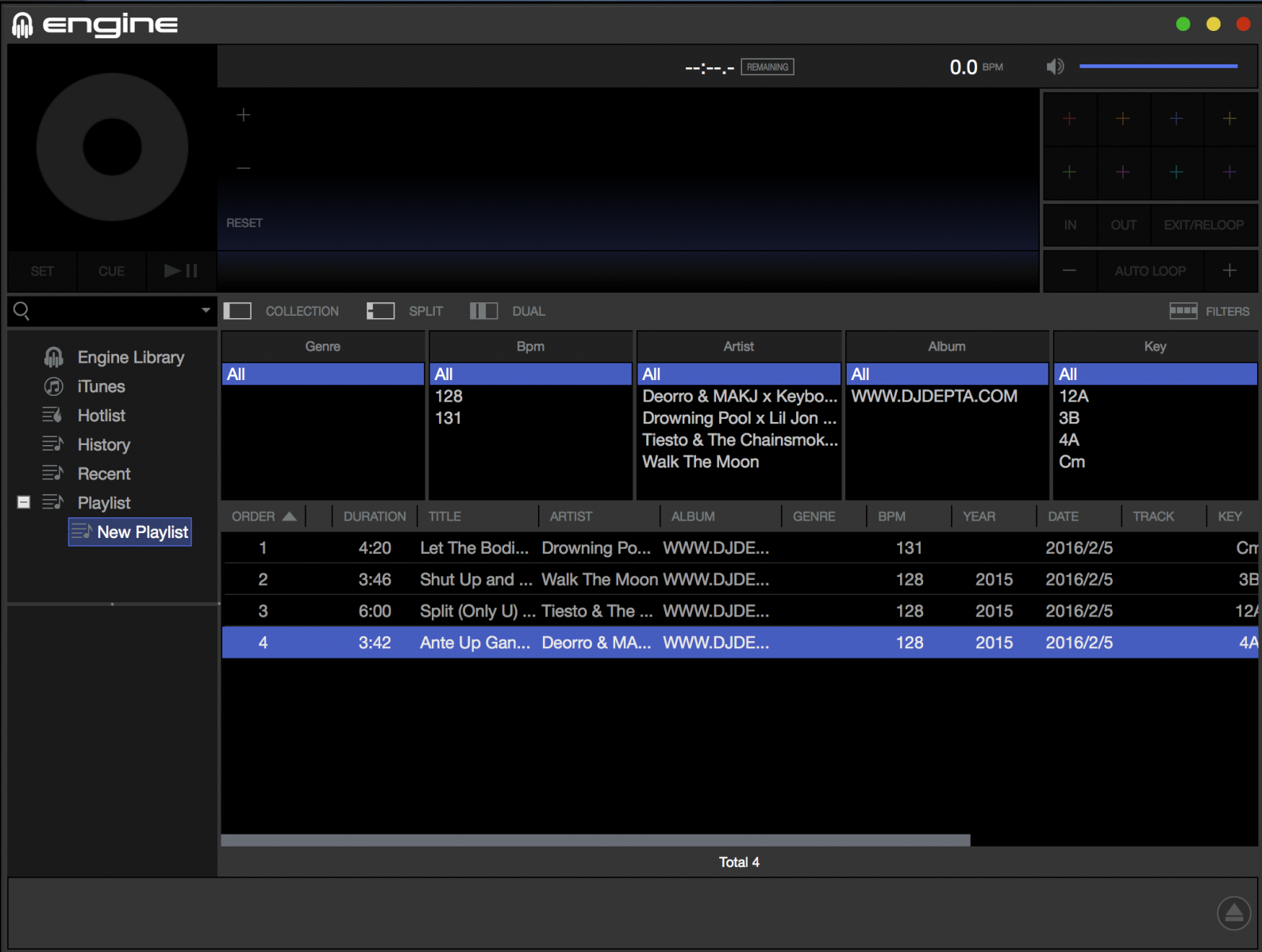
Task: Select the track Split (Only U)
Action: click(x=740, y=612)
